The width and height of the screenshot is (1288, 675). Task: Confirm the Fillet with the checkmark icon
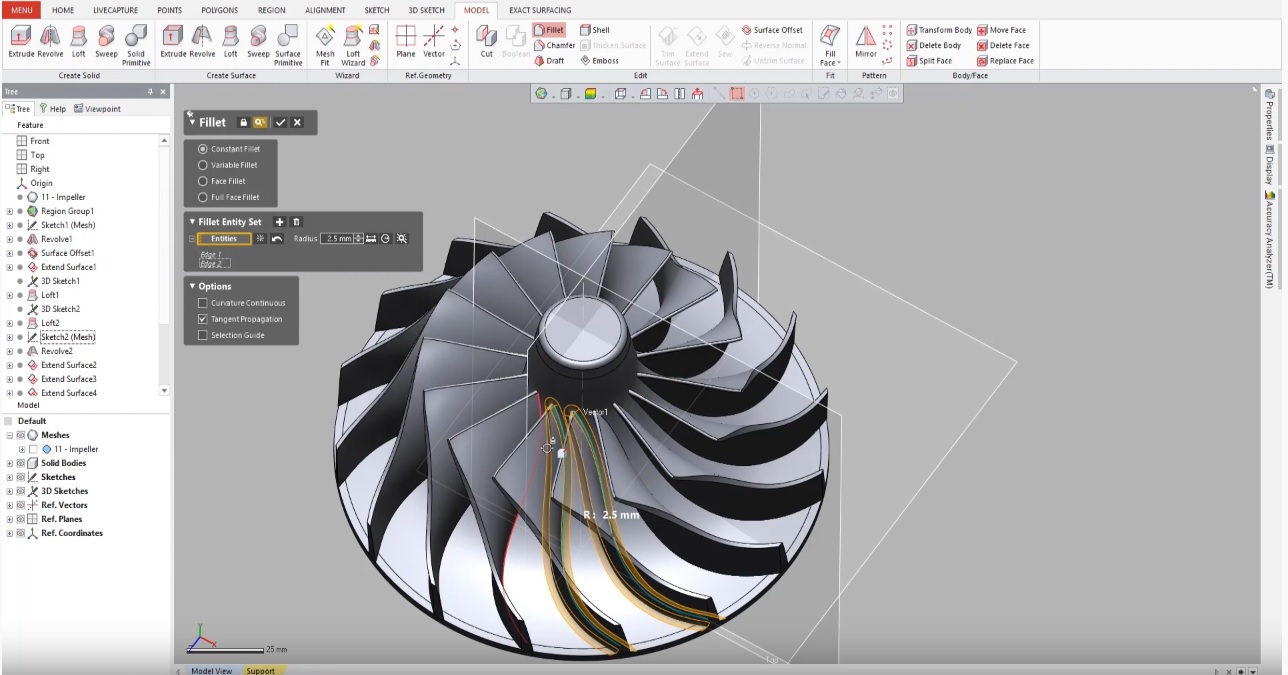point(280,122)
